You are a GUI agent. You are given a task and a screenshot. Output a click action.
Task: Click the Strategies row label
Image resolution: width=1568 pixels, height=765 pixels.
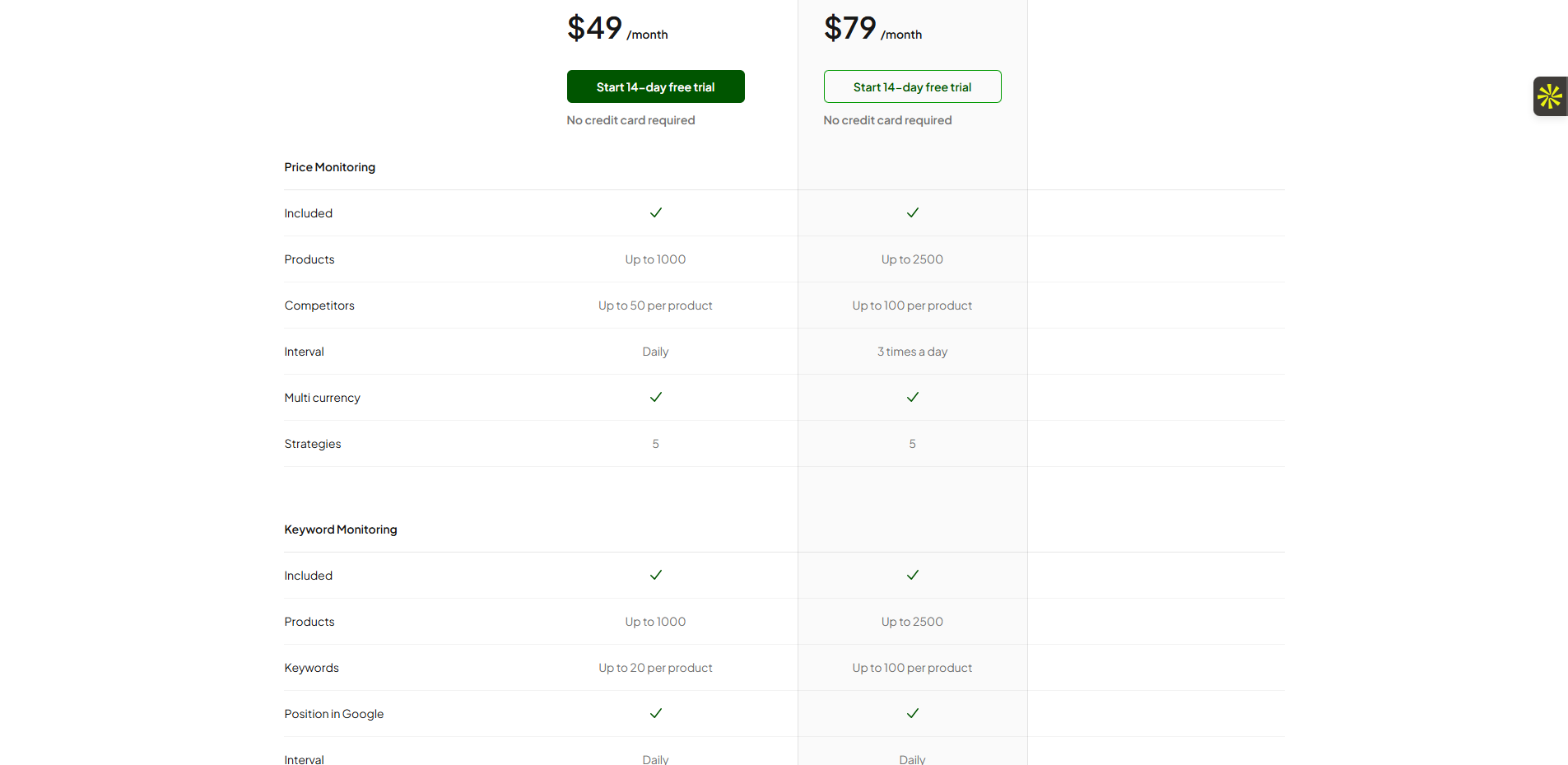pyautogui.click(x=312, y=444)
